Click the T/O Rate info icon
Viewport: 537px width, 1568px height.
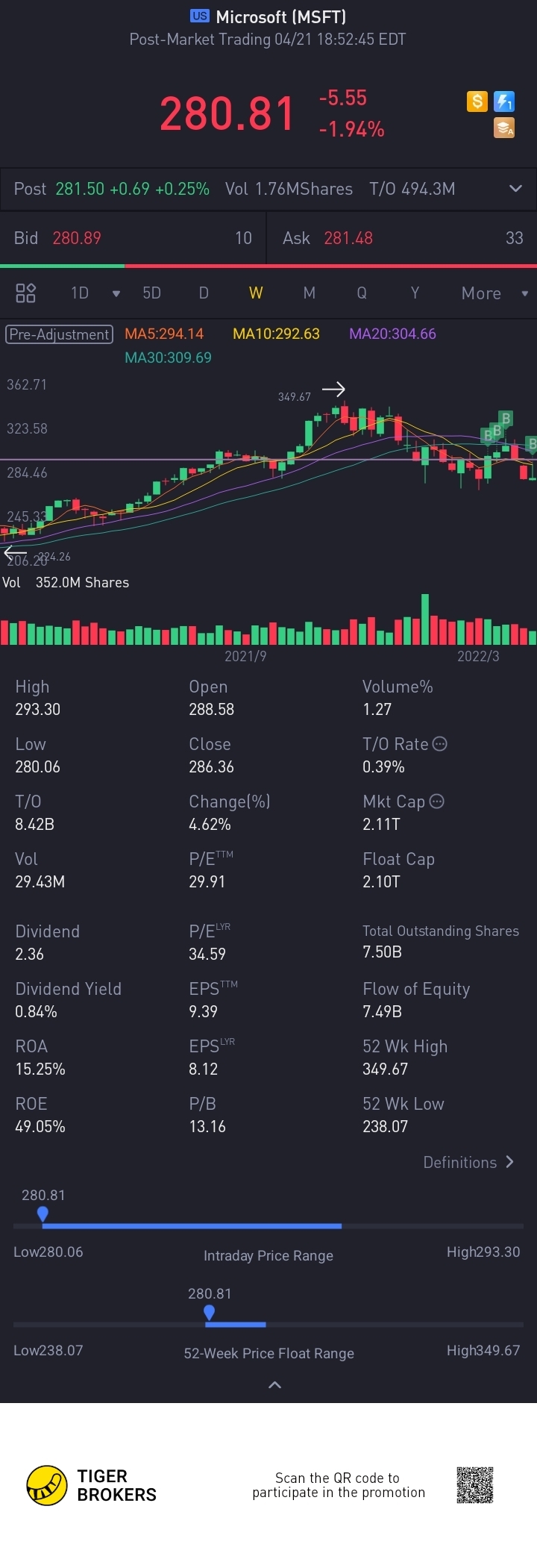click(440, 743)
